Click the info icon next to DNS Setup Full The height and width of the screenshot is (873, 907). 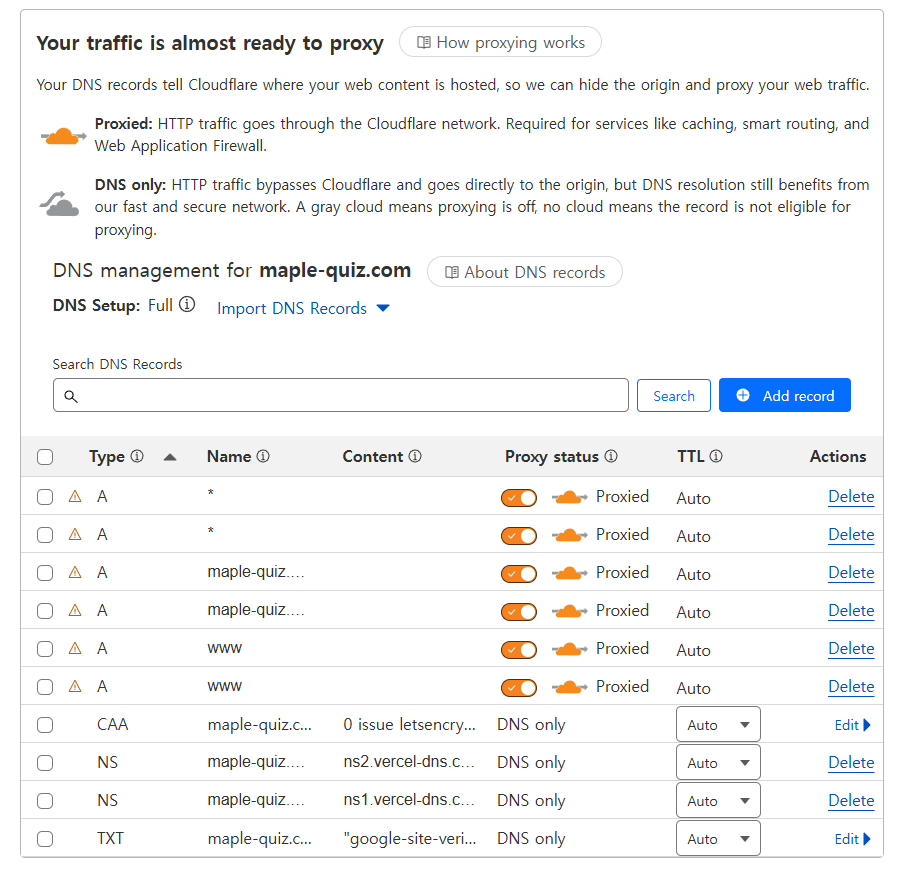[x=187, y=305]
